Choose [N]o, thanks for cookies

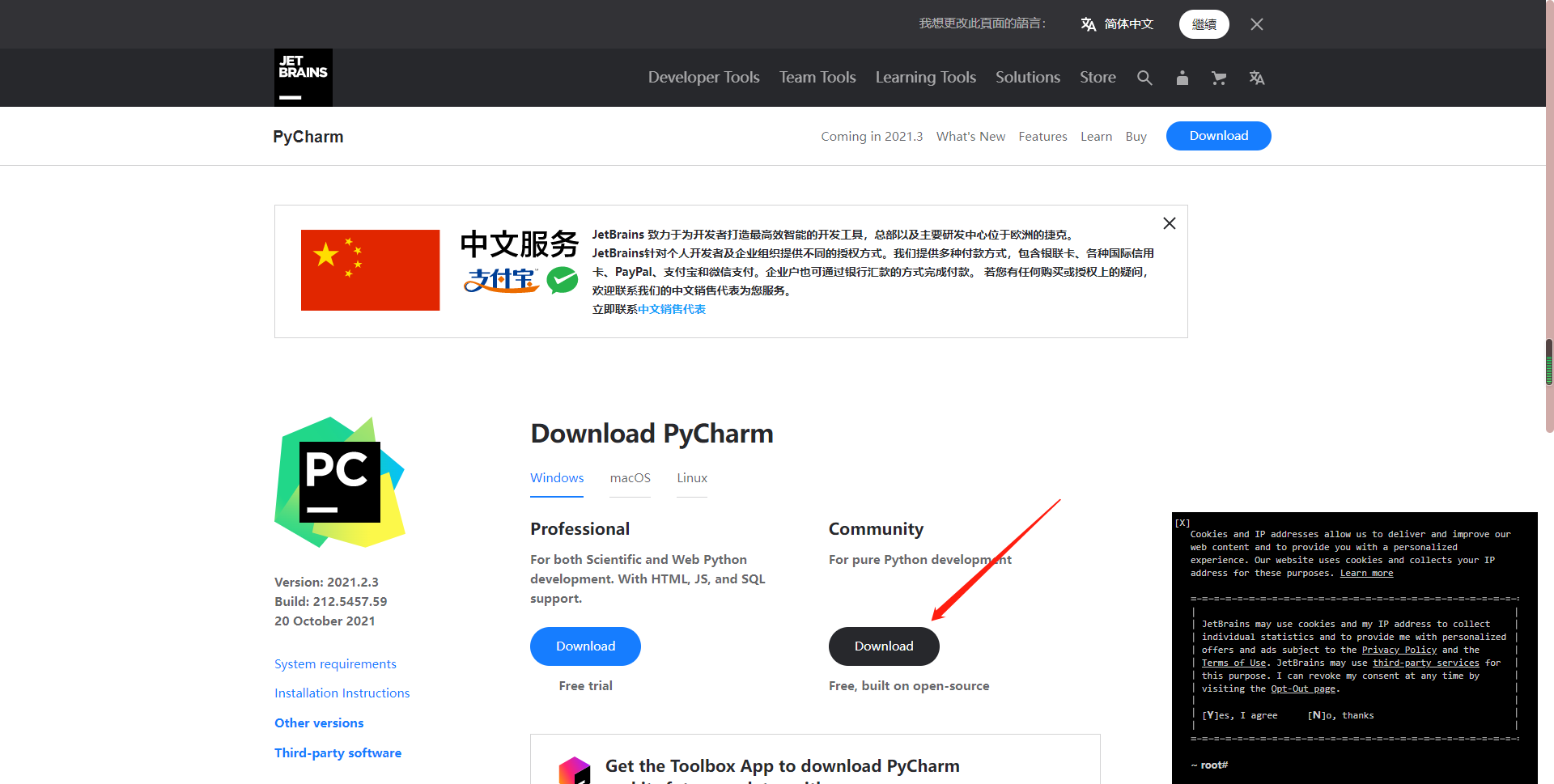click(x=1341, y=715)
